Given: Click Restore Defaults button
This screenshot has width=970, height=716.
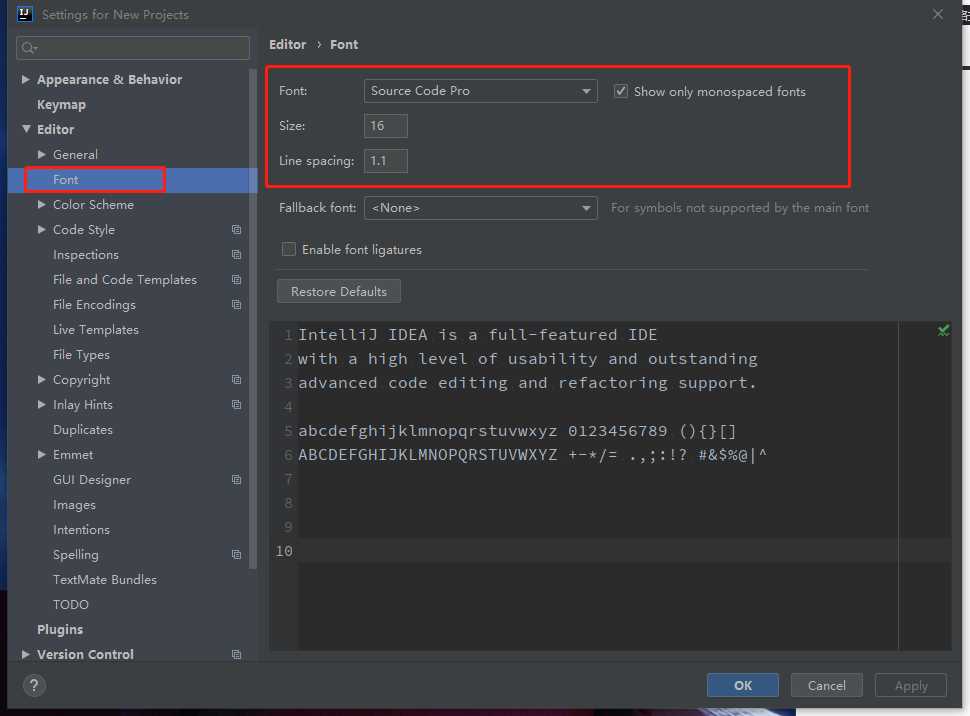Looking at the screenshot, I should (x=338, y=291).
